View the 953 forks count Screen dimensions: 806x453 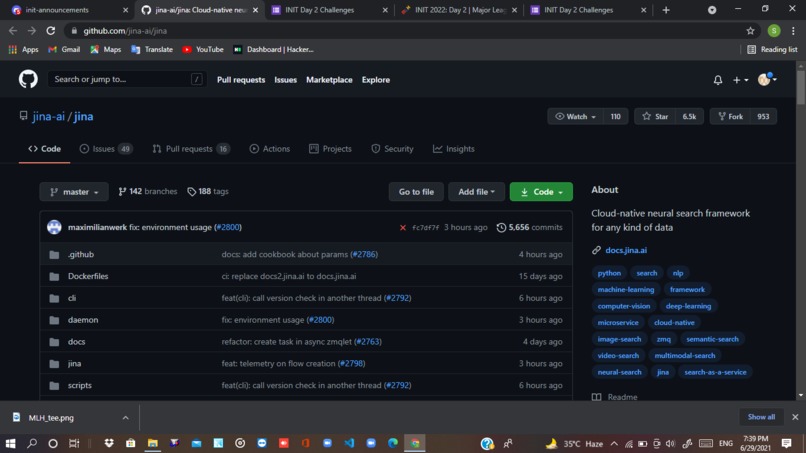763,117
